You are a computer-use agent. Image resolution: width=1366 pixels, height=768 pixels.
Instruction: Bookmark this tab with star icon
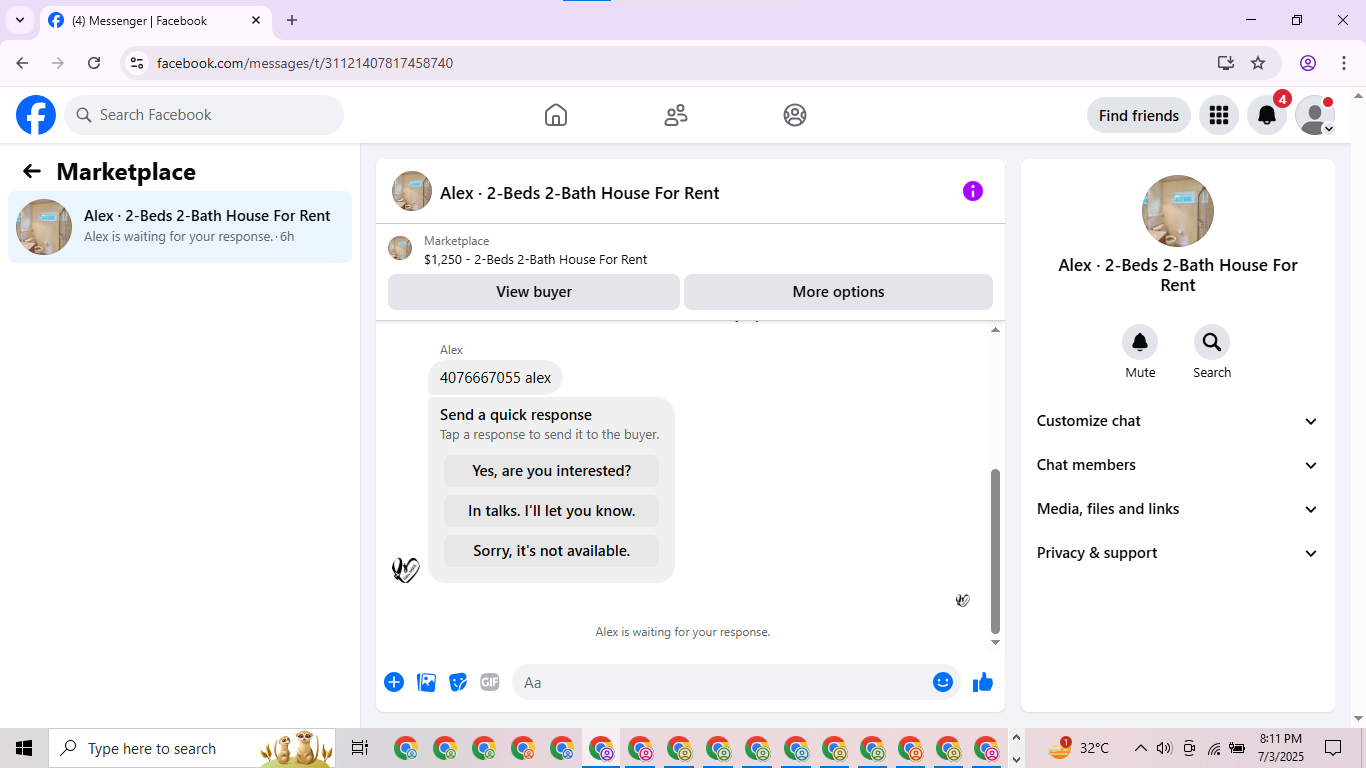[x=1258, y=63]
